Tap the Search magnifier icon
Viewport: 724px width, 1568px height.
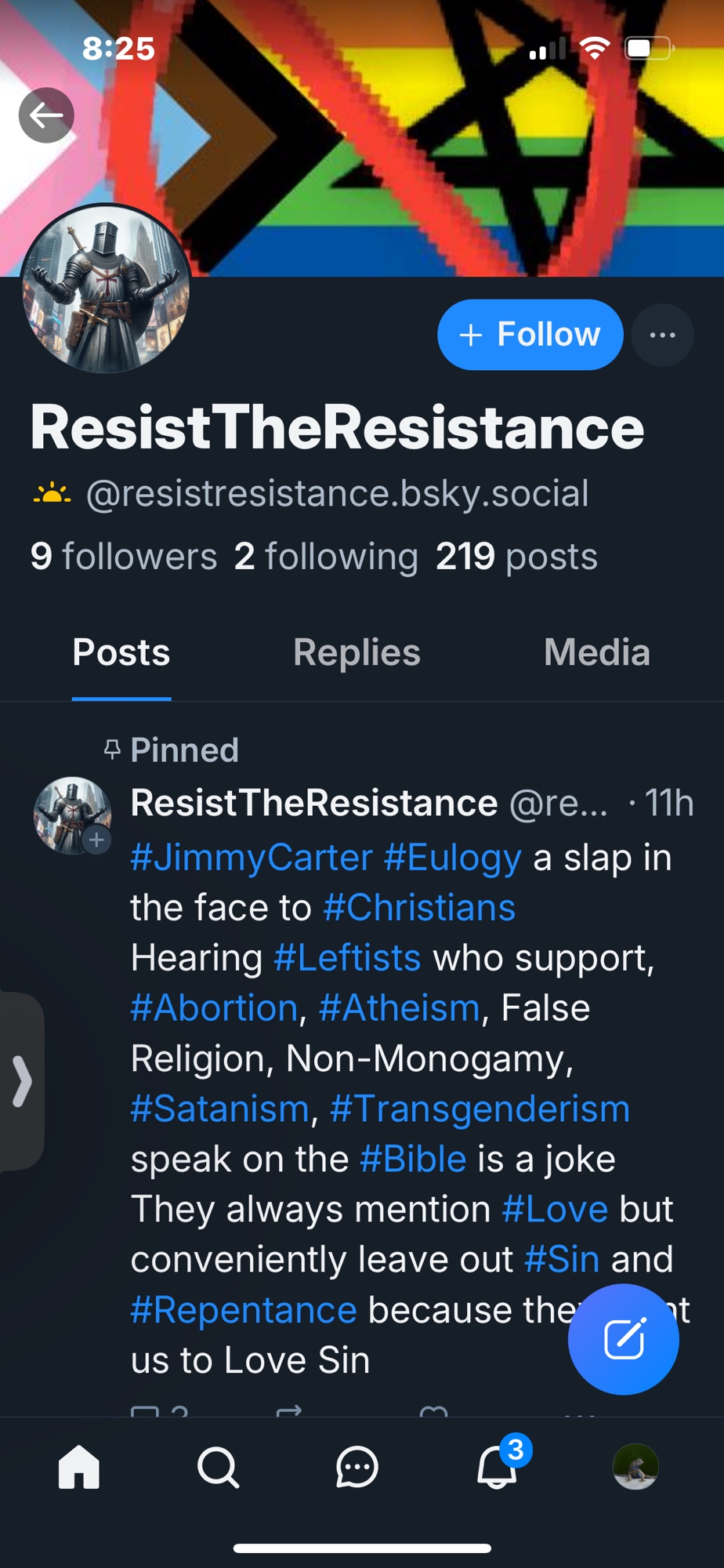[218, 1467]
